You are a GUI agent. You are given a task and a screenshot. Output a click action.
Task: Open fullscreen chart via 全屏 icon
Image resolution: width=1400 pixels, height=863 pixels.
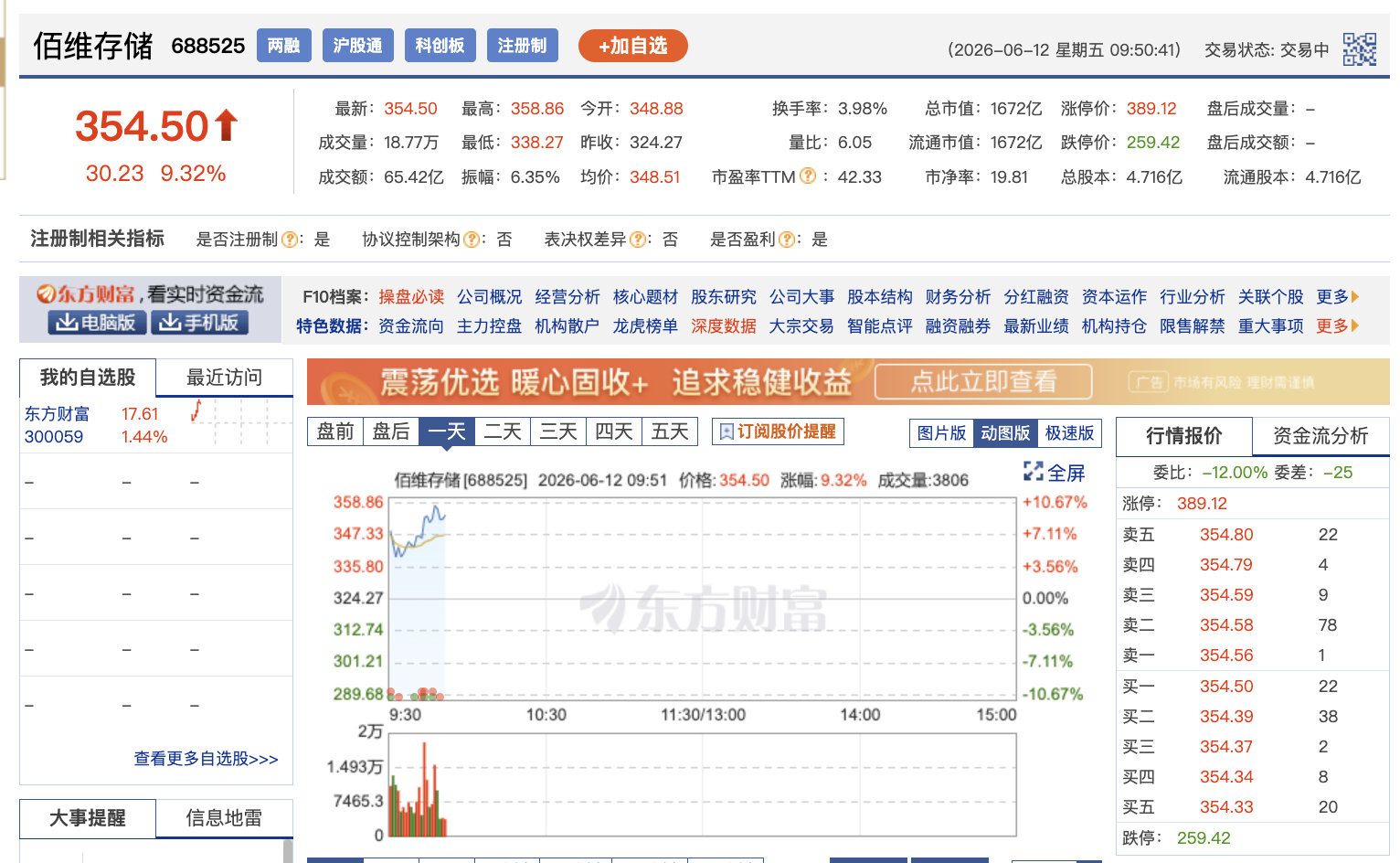[1054, 473]
